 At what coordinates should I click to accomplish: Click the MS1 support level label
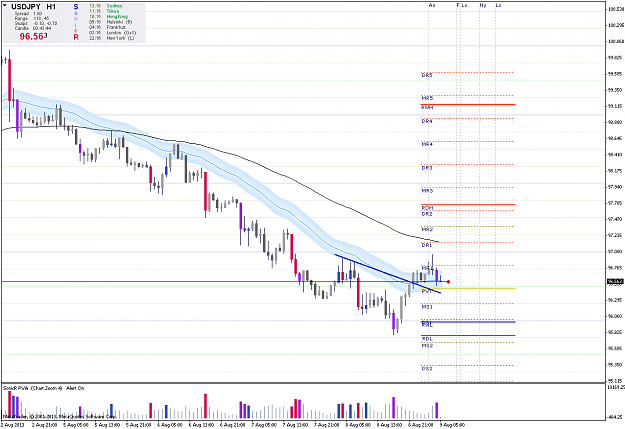click(427, 307)
